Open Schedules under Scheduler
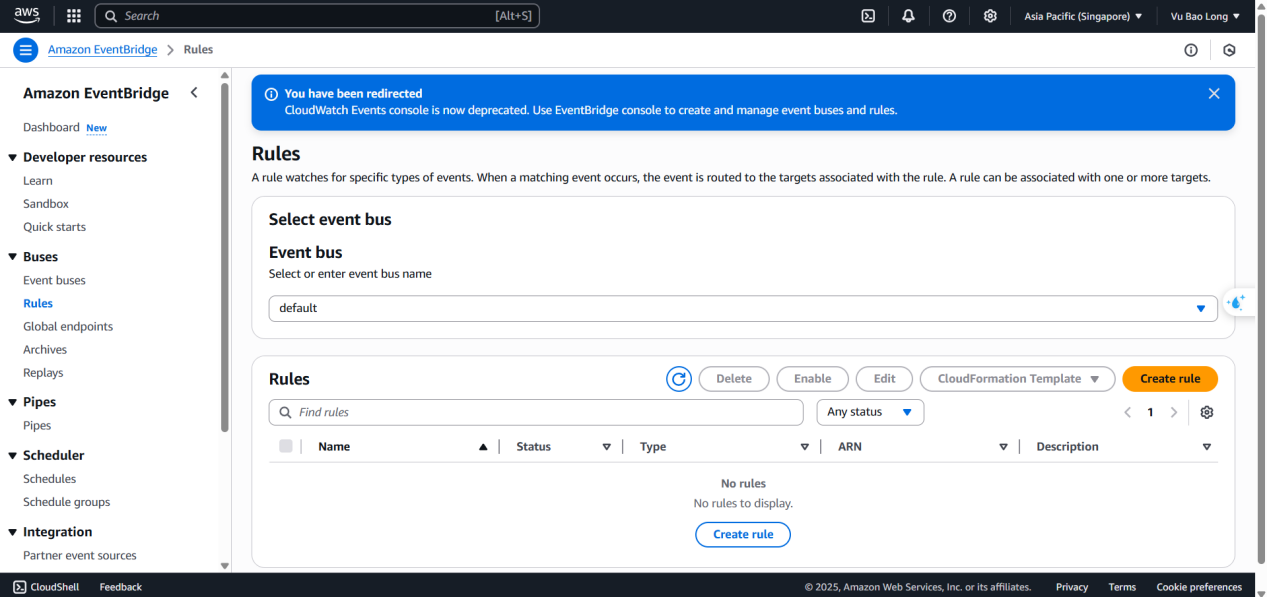The height and width of the screenshot is (597, 1267). [x=50, y=479]
